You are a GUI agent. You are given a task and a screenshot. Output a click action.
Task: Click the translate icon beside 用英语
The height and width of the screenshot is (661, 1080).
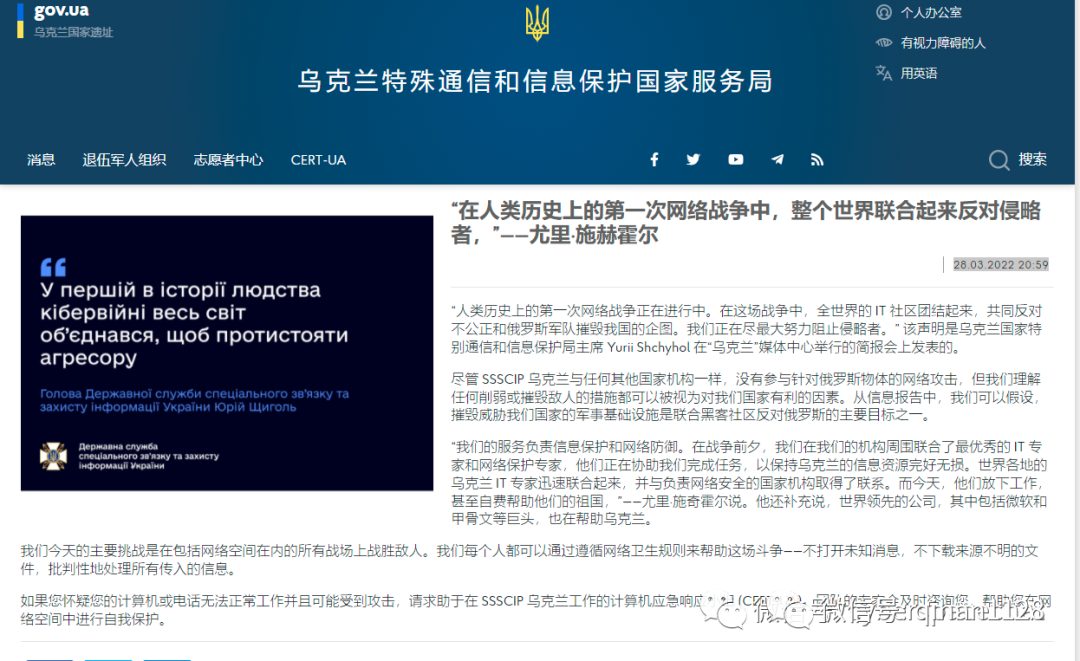point(884,73)
